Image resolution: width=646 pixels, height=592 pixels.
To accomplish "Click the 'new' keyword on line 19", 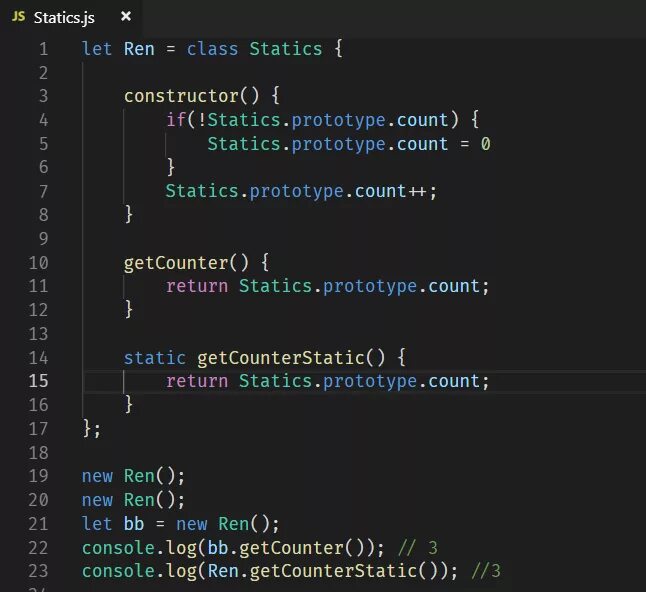I will pos(97,477).
